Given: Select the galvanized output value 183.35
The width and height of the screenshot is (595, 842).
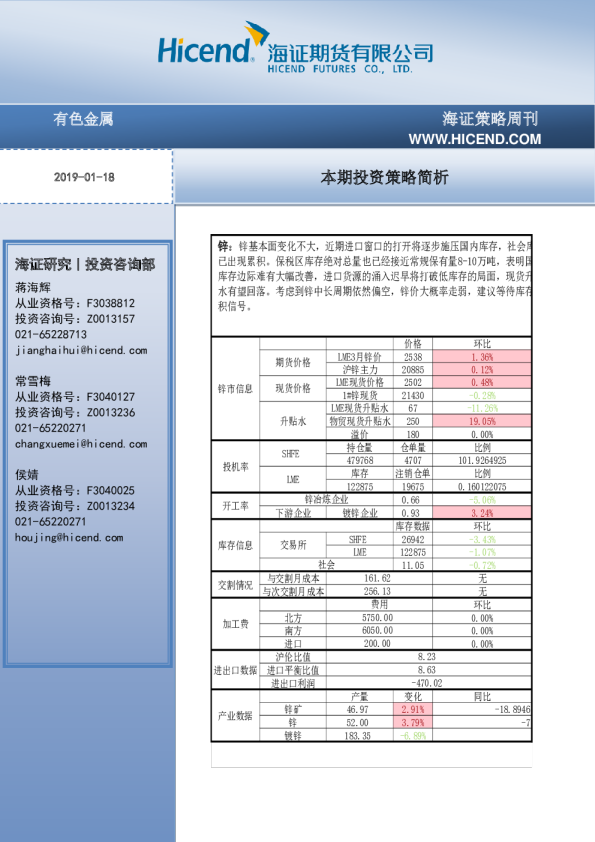Looking at the screenshot, I should pos(358,736).
